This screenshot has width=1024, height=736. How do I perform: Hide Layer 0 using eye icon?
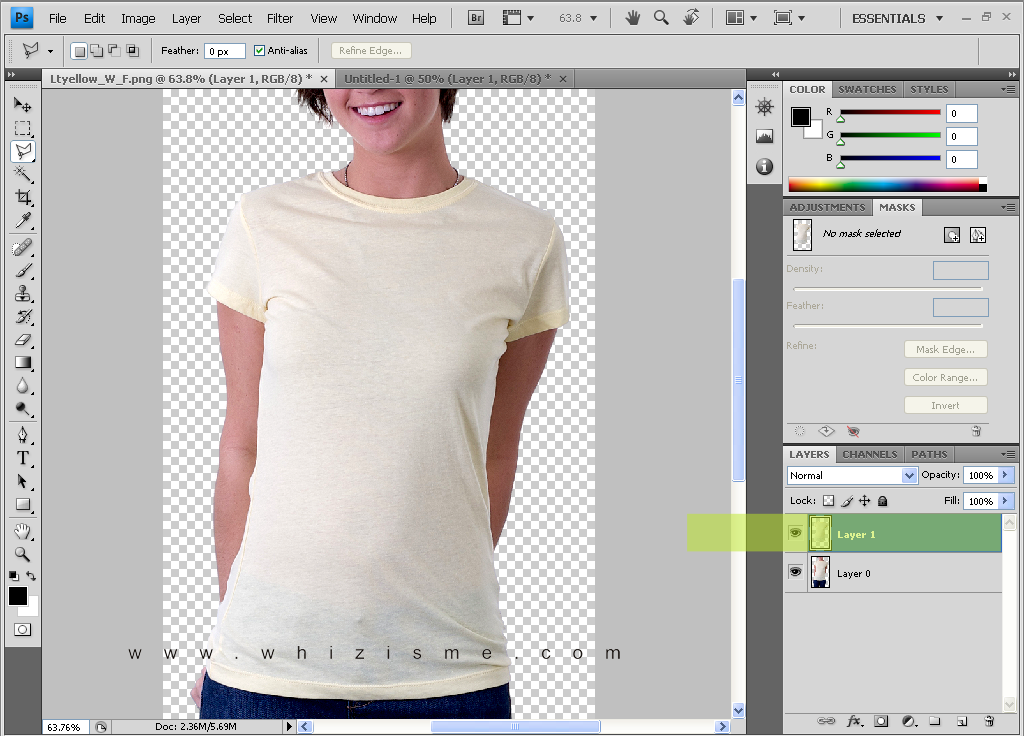click(796, 572)
